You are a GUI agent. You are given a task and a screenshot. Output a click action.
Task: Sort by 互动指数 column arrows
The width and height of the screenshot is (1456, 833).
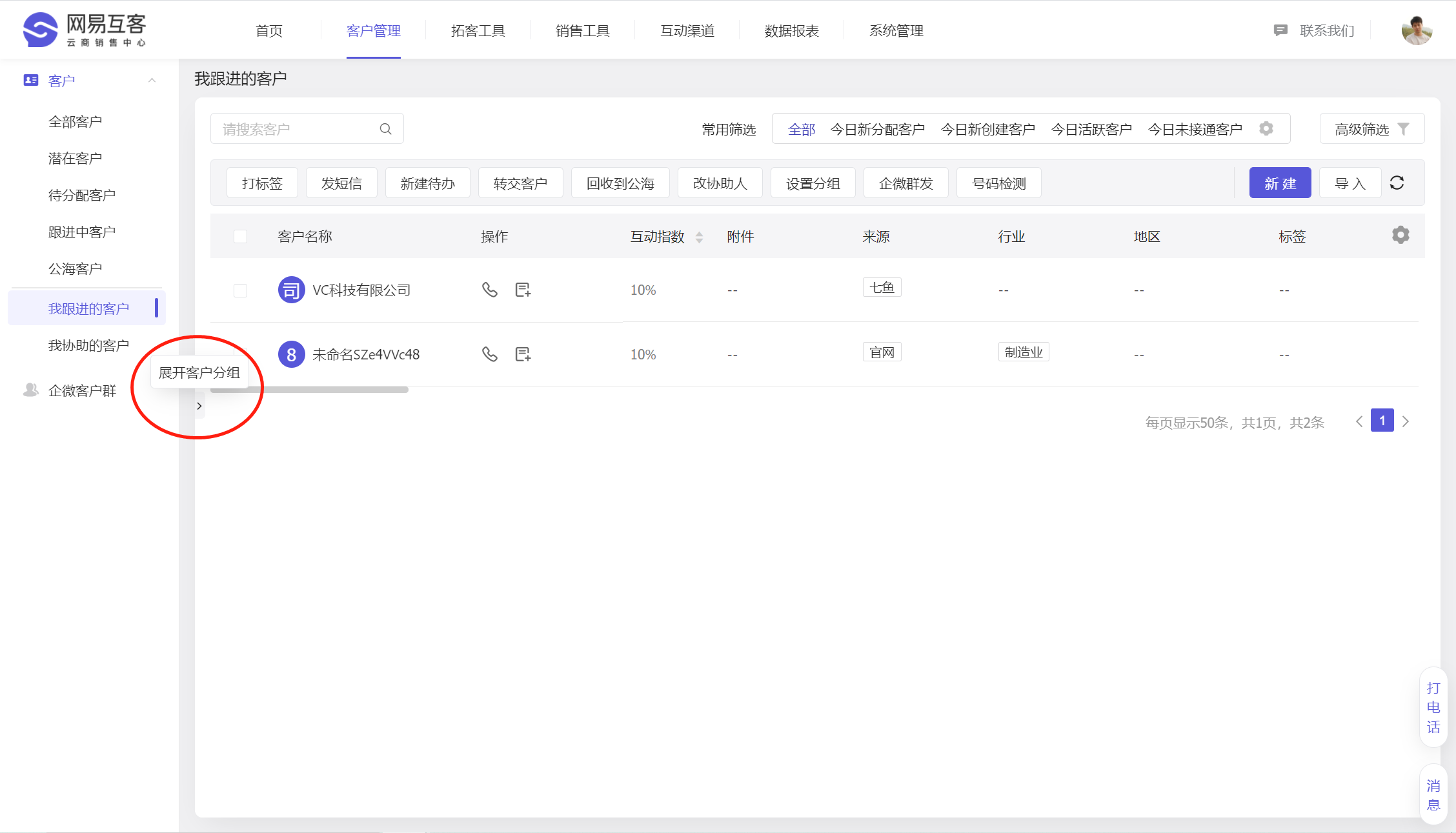coord(699,237)
